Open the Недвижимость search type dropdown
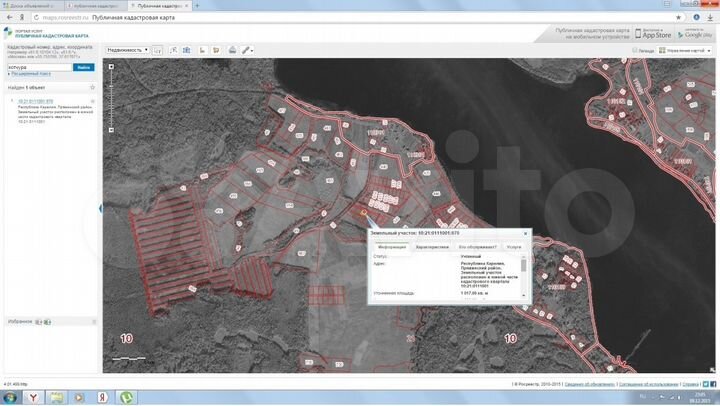The height and width of the screenshot is (406, 720). click(x=127, y=49)
